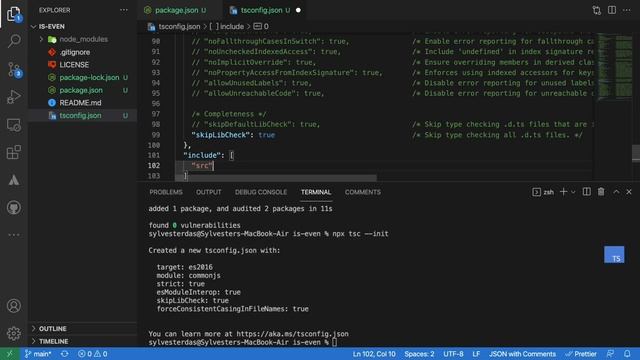Select the tsconfig.json editor tab
This screenshot has width=640, height=360.
[x=265, y=10]
